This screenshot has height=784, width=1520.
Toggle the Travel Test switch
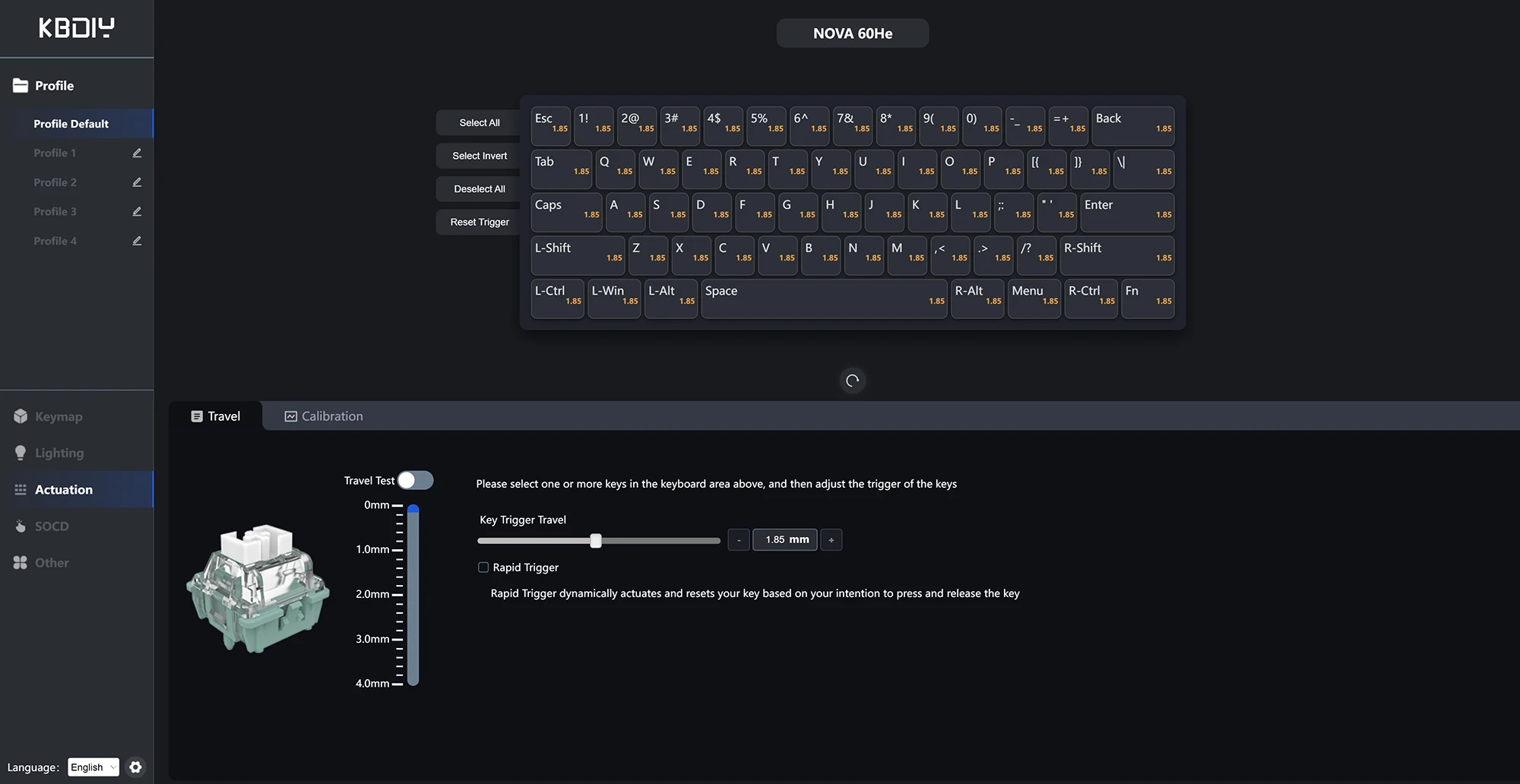point(415,480)
